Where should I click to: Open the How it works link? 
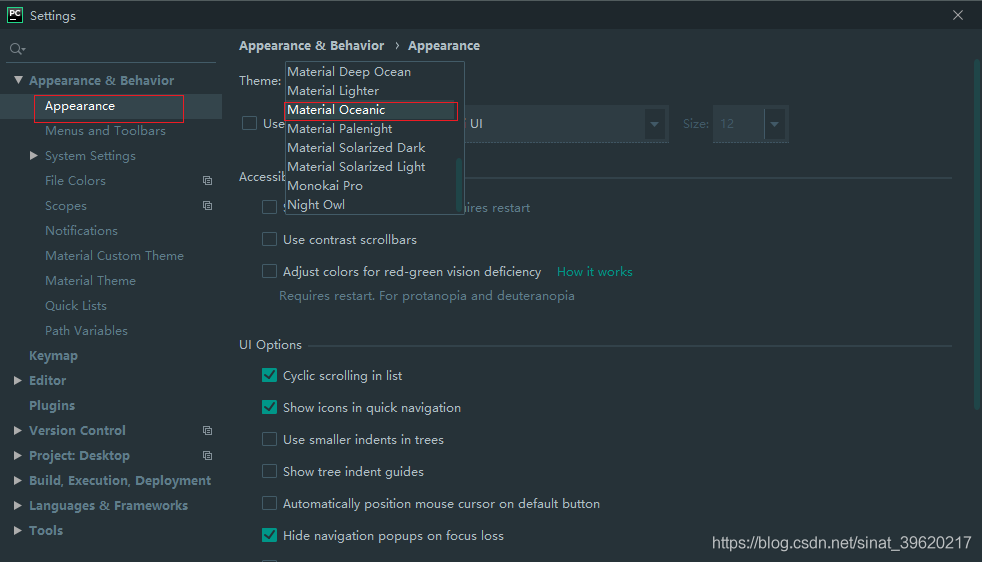594,272
